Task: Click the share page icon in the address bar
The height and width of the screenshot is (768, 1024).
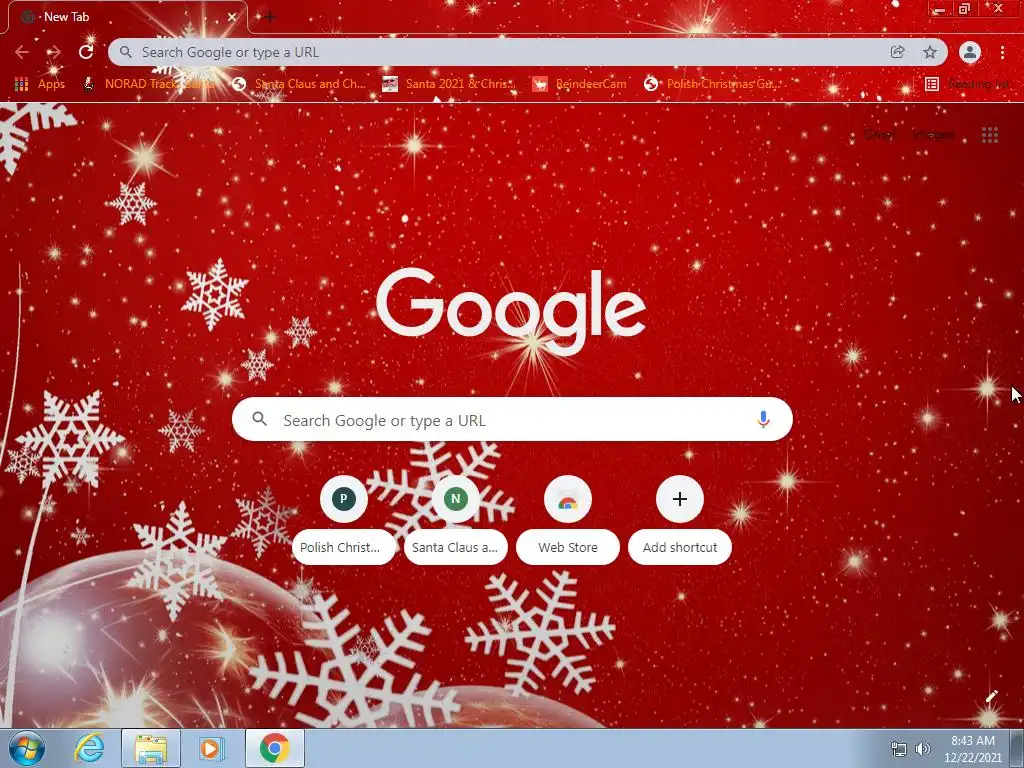Action: click(898, 52)
